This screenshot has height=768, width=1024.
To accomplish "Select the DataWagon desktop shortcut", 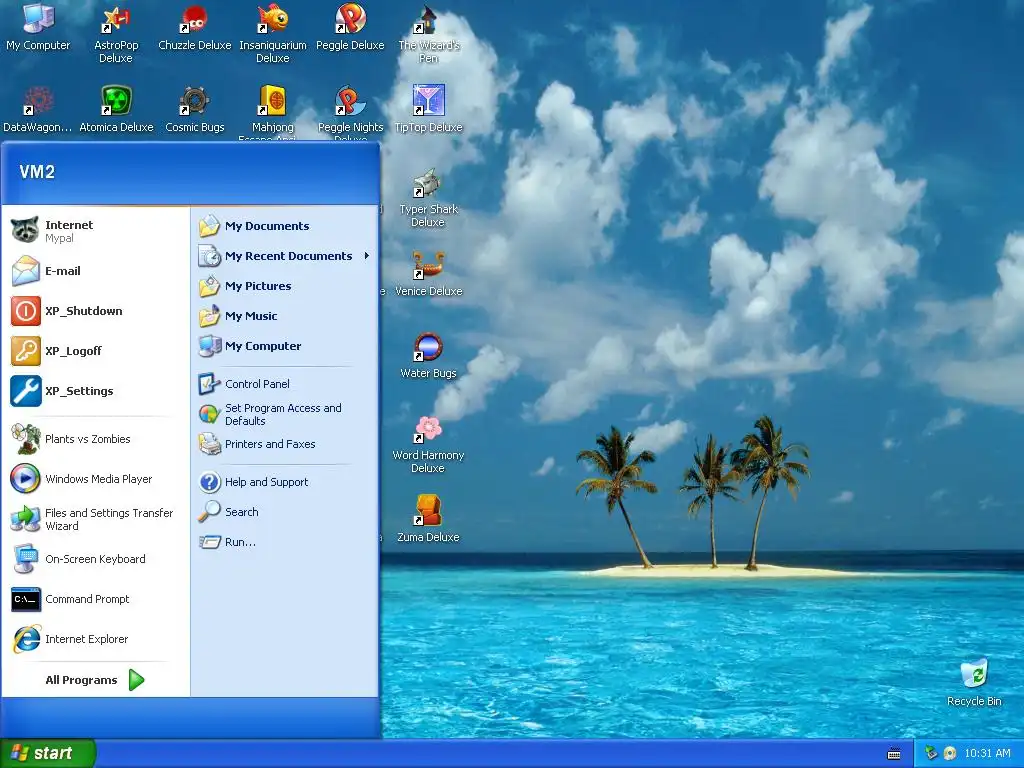I will pyautogui.click(x=38, y=109).
